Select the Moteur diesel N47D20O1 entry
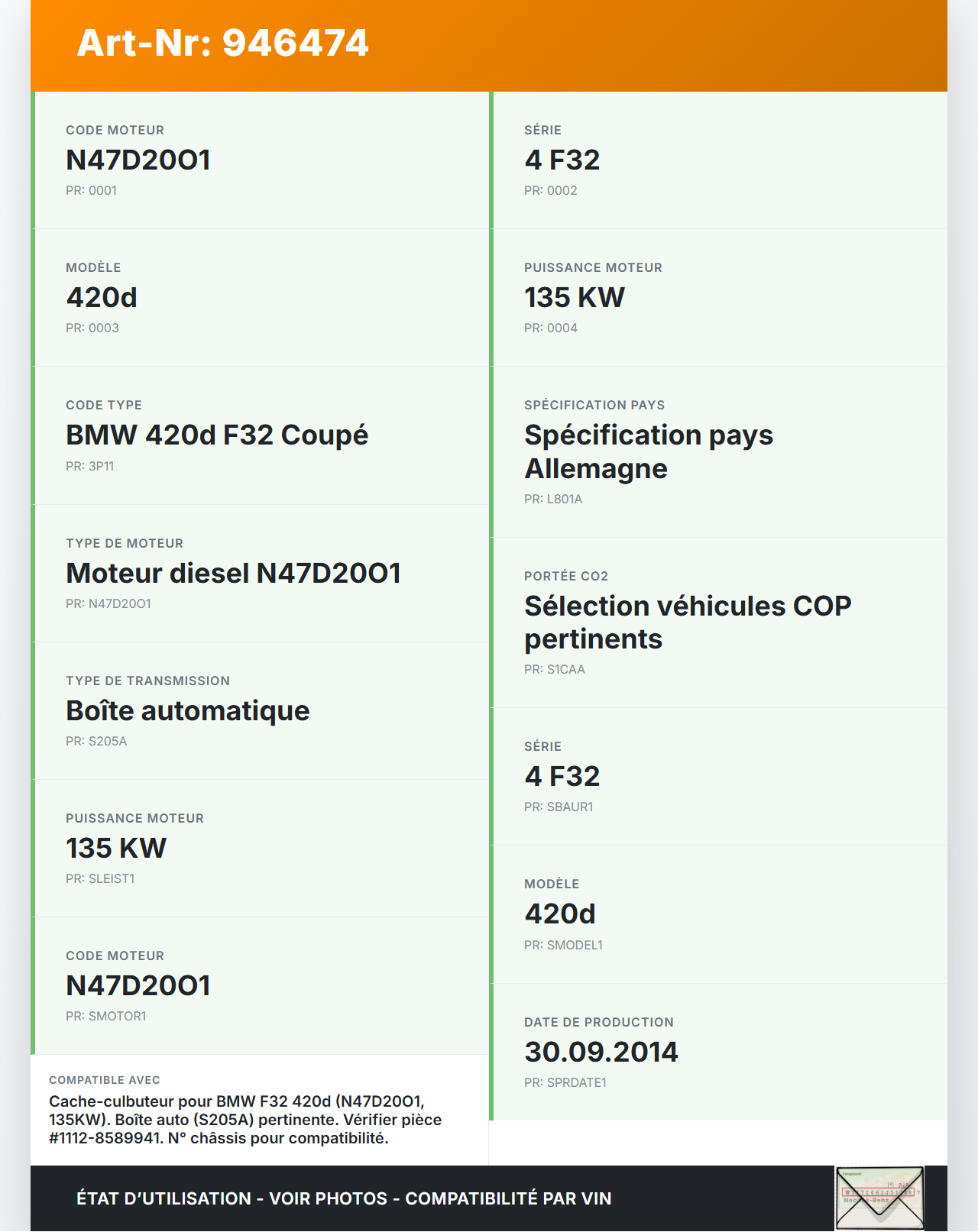The image size is (978, 1232). click(x=233, y=574)
